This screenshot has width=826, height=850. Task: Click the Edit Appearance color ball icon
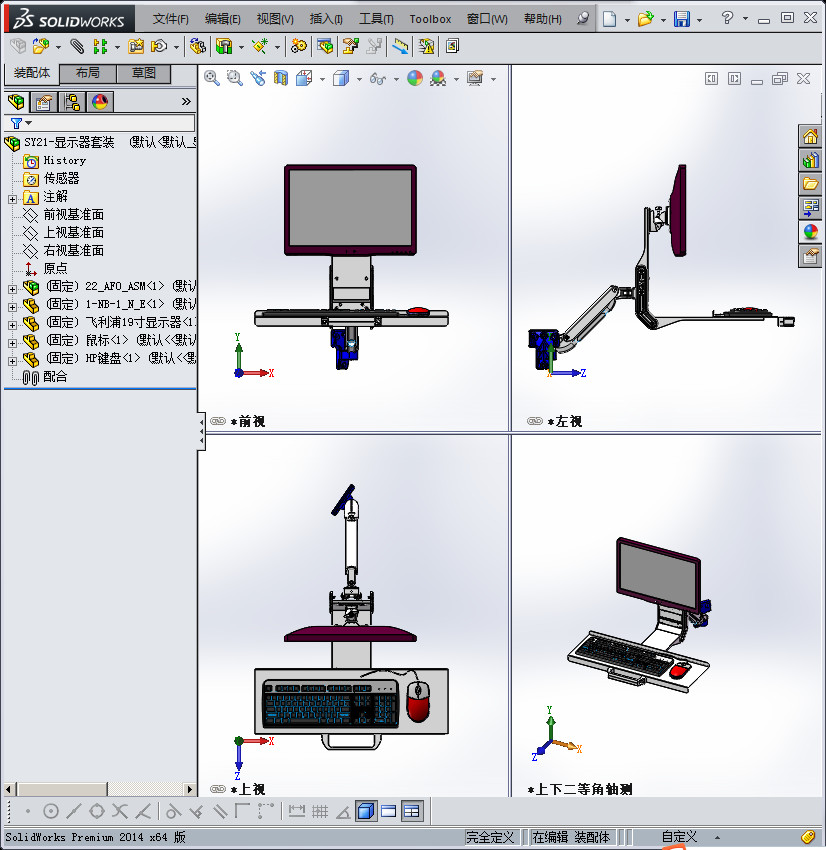(415, 79)
